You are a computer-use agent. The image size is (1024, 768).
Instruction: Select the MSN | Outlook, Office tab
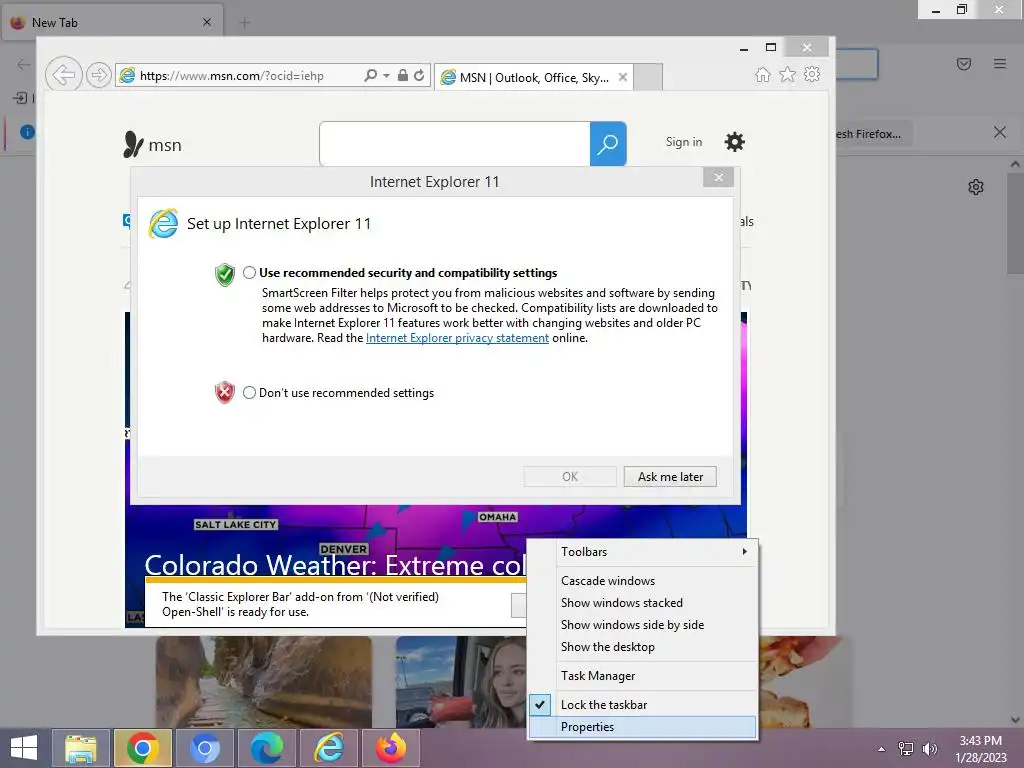(x=534, y=77)
